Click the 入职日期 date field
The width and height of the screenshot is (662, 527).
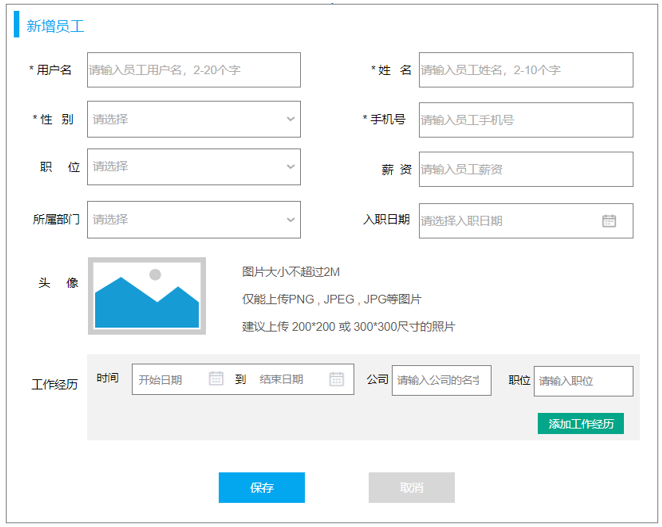coord(505,221)
